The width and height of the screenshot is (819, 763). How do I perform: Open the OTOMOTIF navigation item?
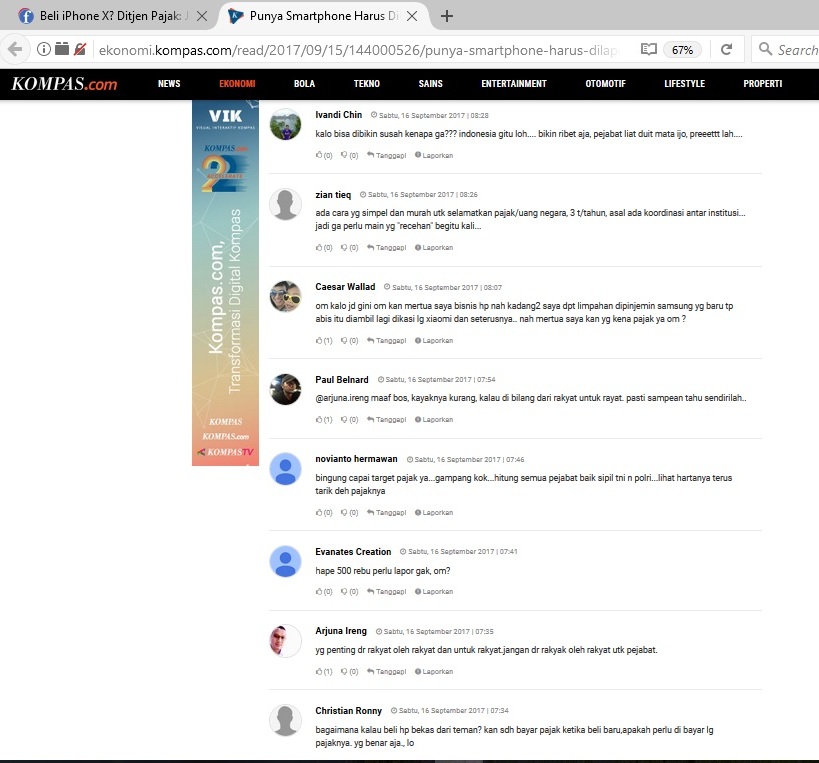click(606, 84)
